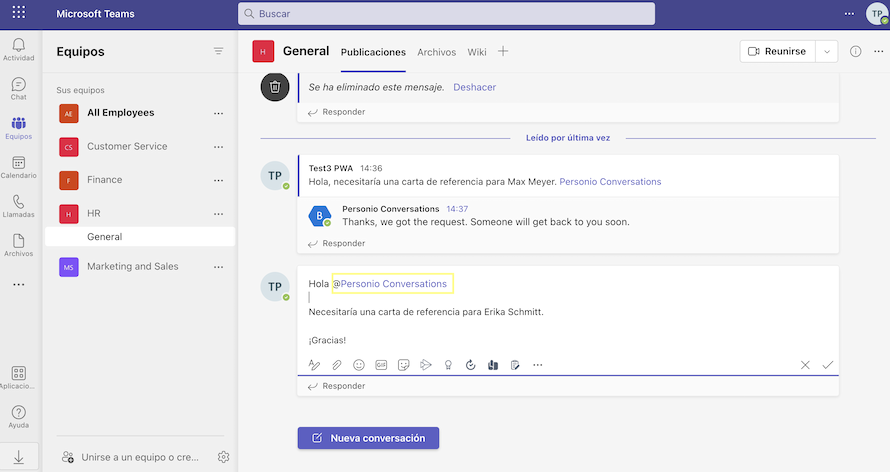The image size is (890, 472).
Task: Click the praise badge icon in the composer
Action: 448,365
